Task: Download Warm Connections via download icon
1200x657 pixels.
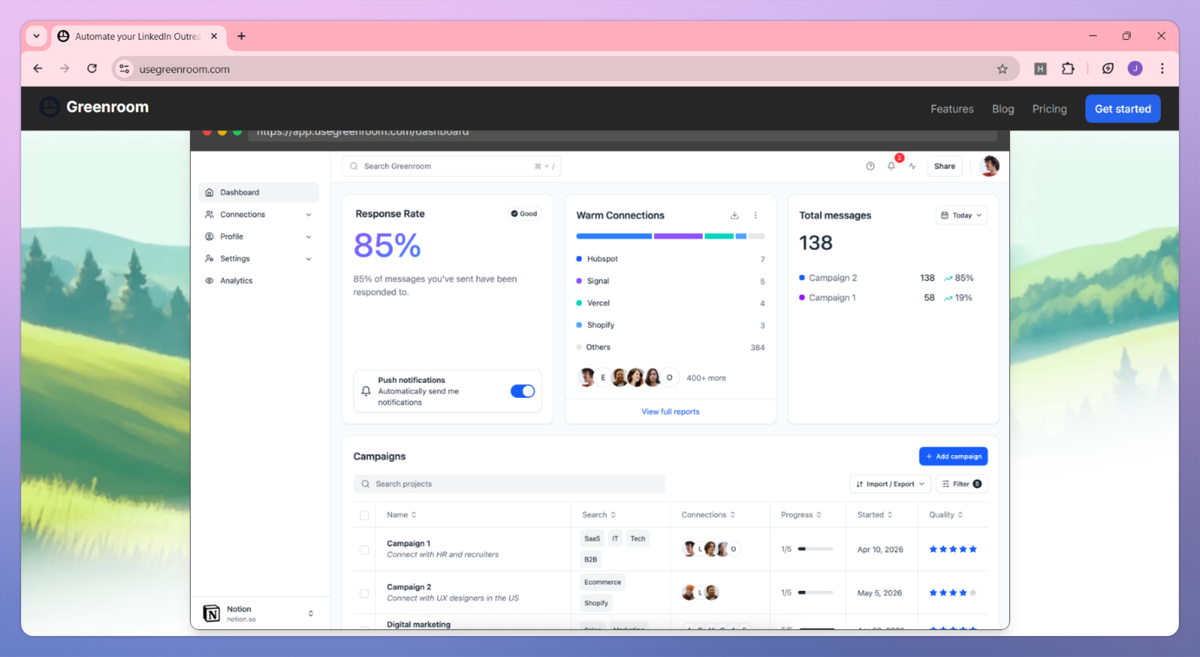Action: click(x=734, y=215)
